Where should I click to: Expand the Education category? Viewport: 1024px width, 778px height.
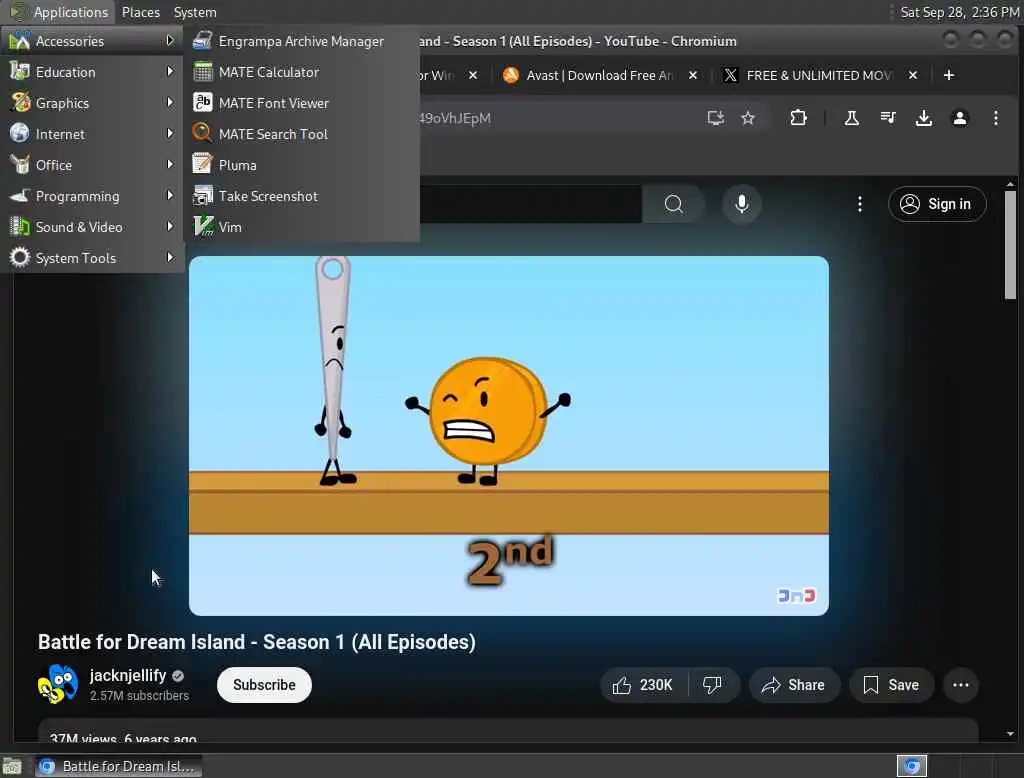coord(91,72)
